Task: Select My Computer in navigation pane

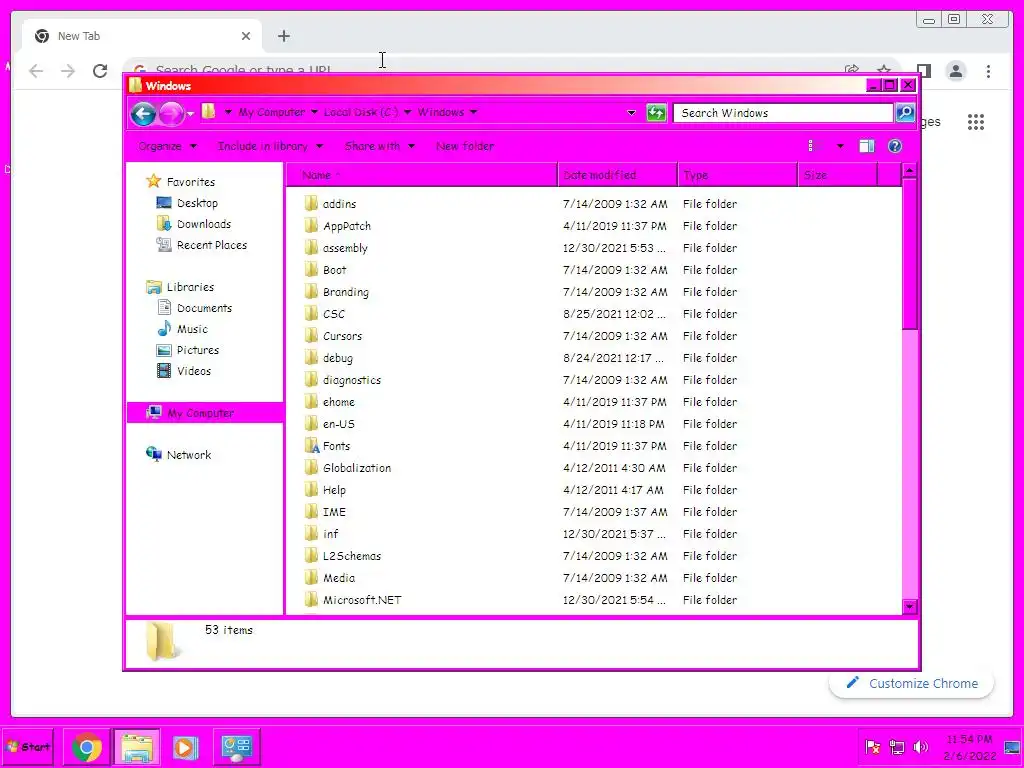Action: [205, 413]
